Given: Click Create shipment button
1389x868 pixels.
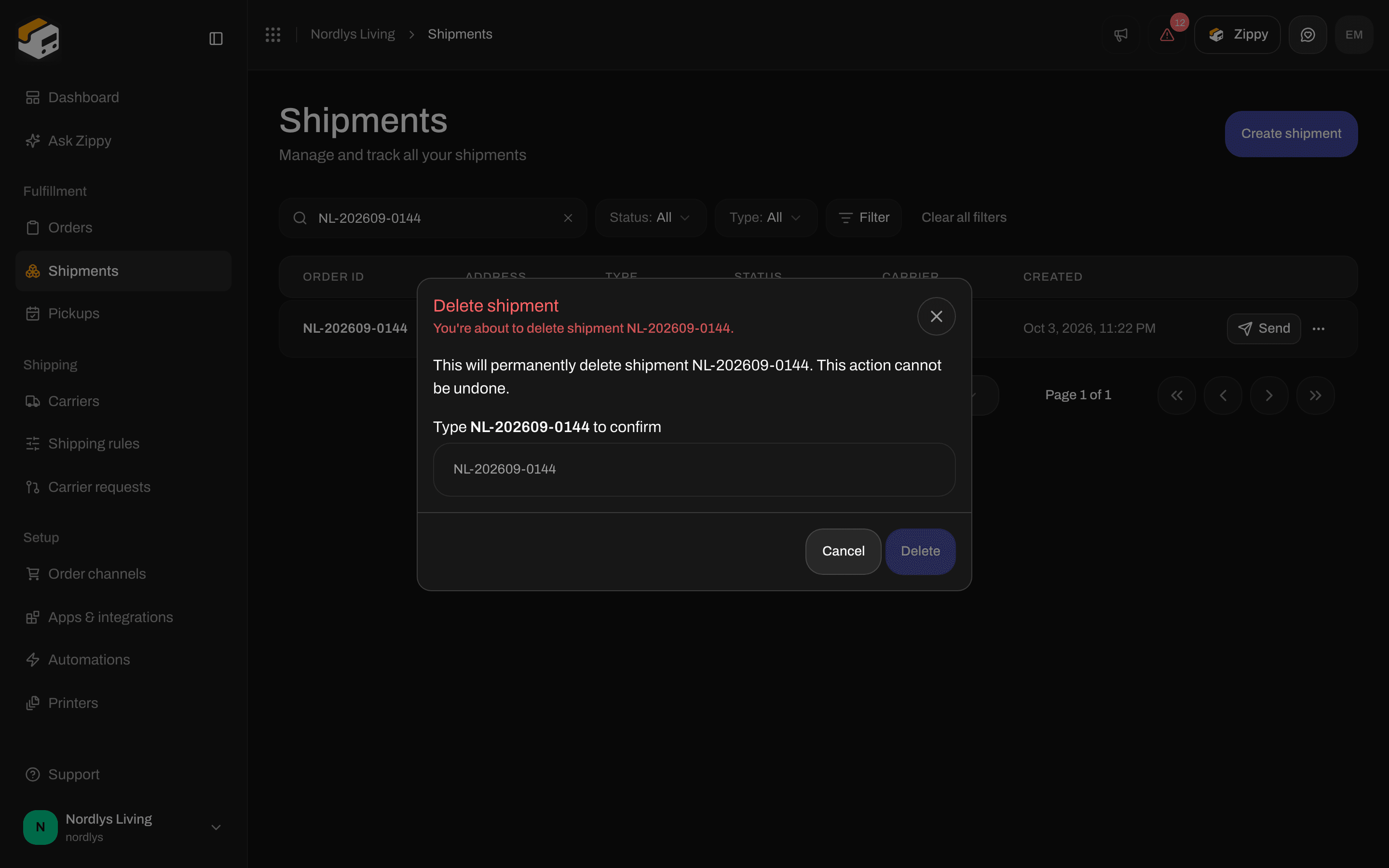Looking at the screenshot, I should 1291,134.
